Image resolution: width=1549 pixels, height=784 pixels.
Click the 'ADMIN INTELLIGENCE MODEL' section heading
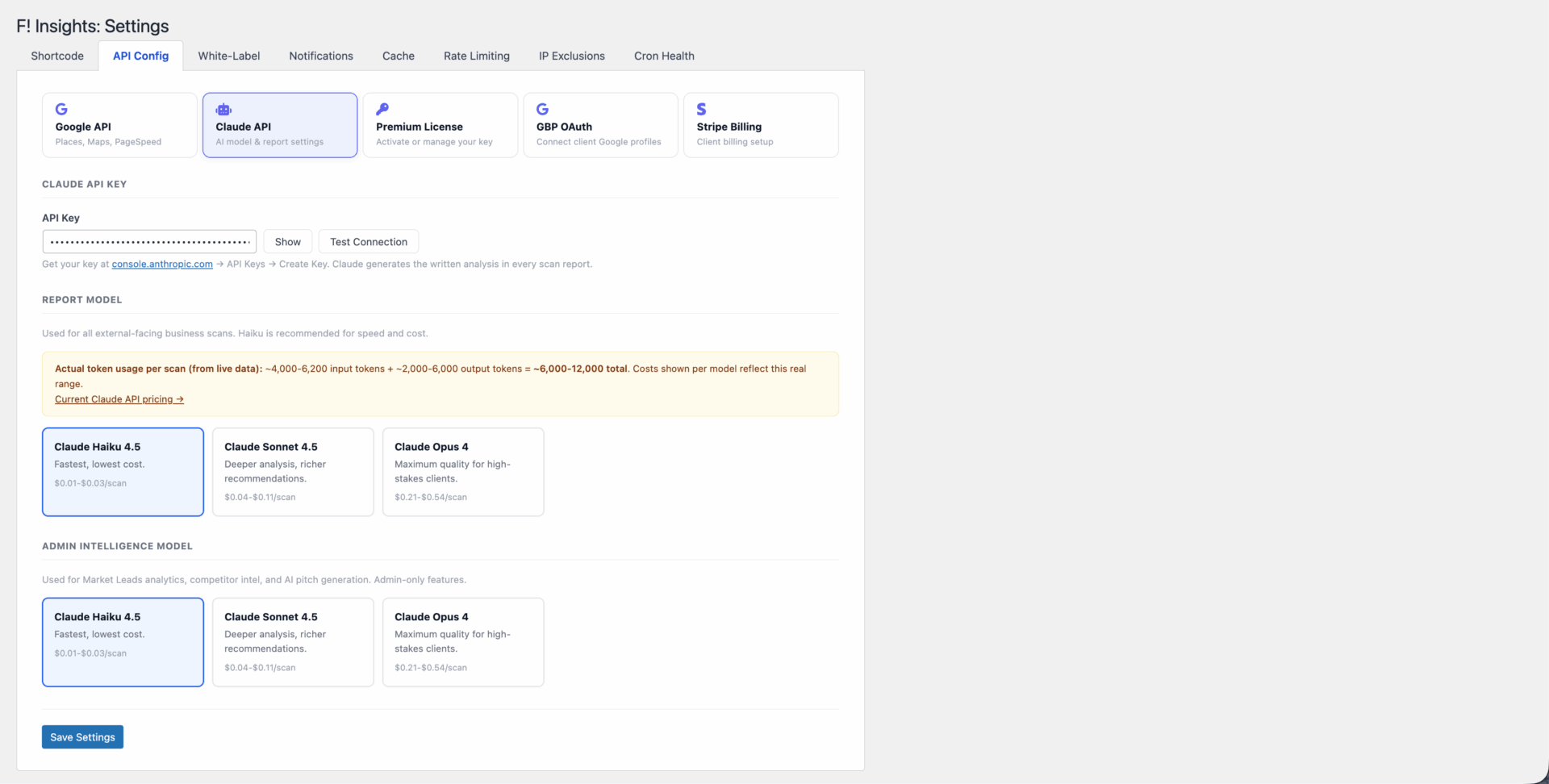coord(118,546)
